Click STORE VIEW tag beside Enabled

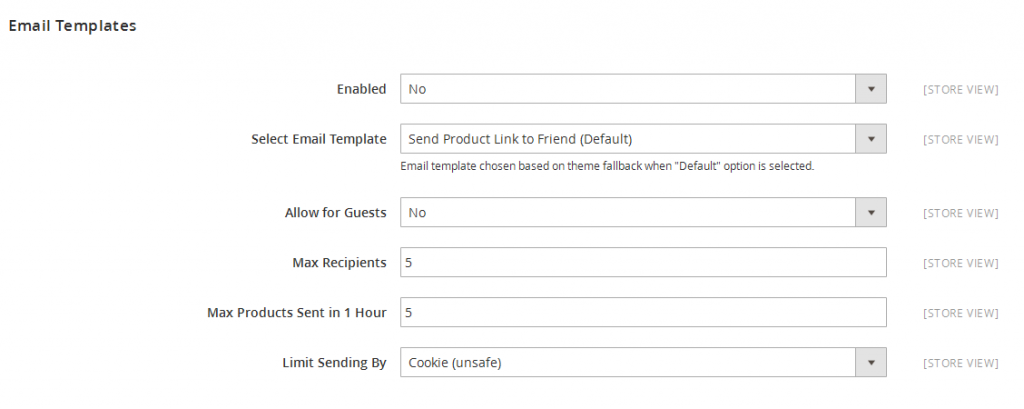pyautogui.click(x=960, y=90)
